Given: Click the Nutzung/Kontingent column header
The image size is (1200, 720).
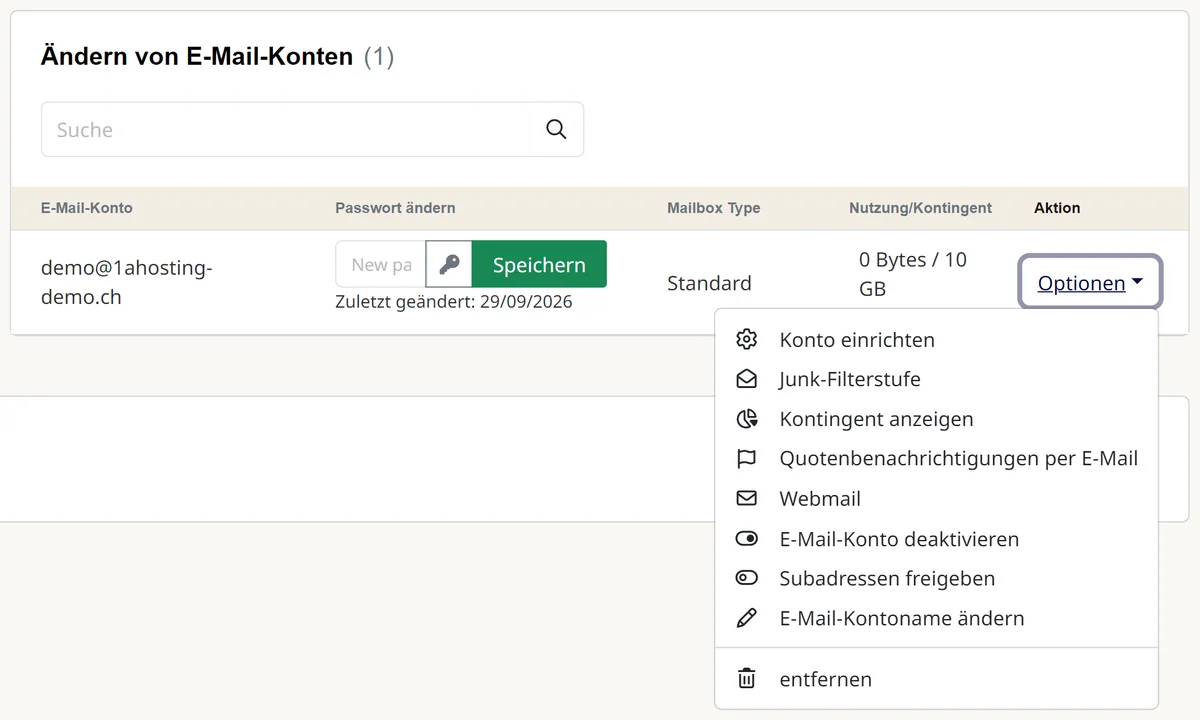Looking at the screenshot, I should 920,208.
